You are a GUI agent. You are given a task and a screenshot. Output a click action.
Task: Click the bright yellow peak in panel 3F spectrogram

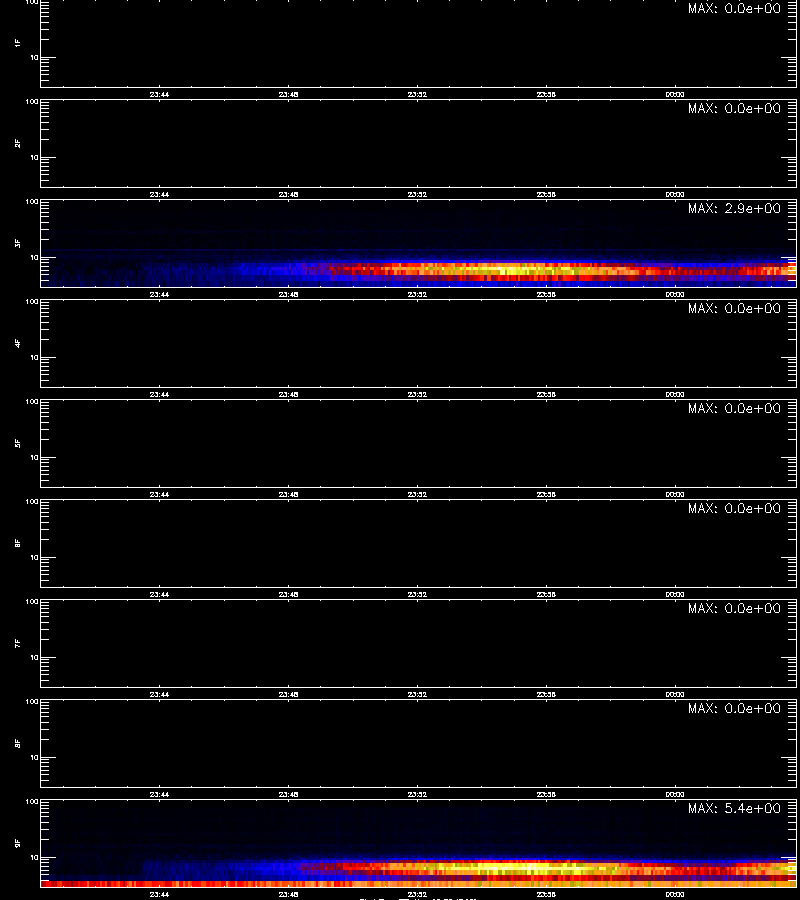click(511, 269)
